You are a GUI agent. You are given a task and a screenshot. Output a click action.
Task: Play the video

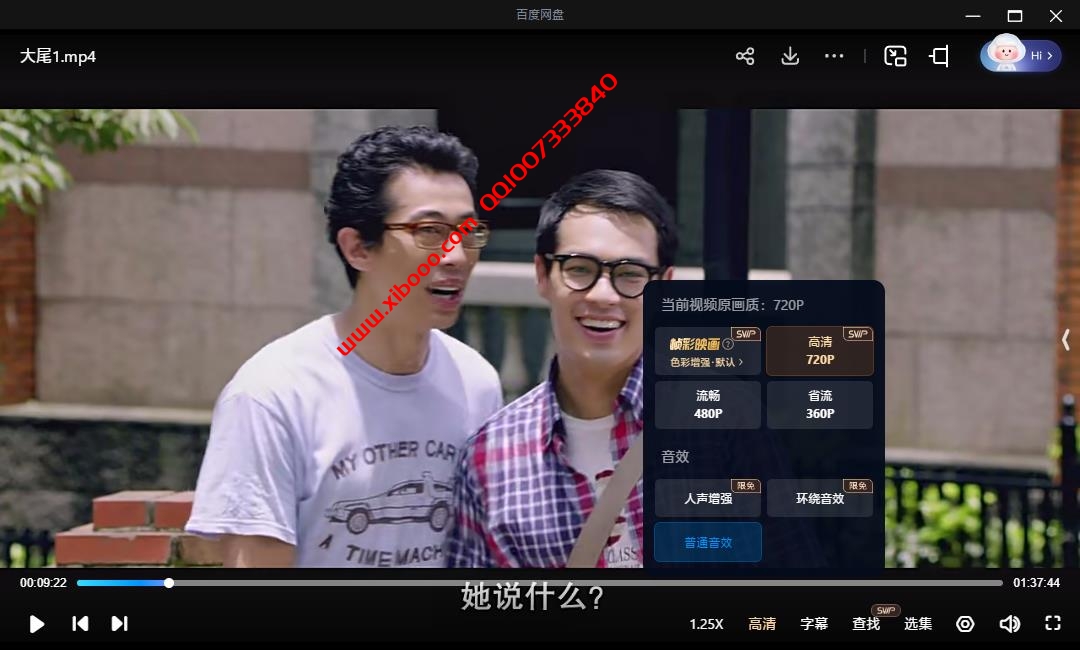coord(37,624)
